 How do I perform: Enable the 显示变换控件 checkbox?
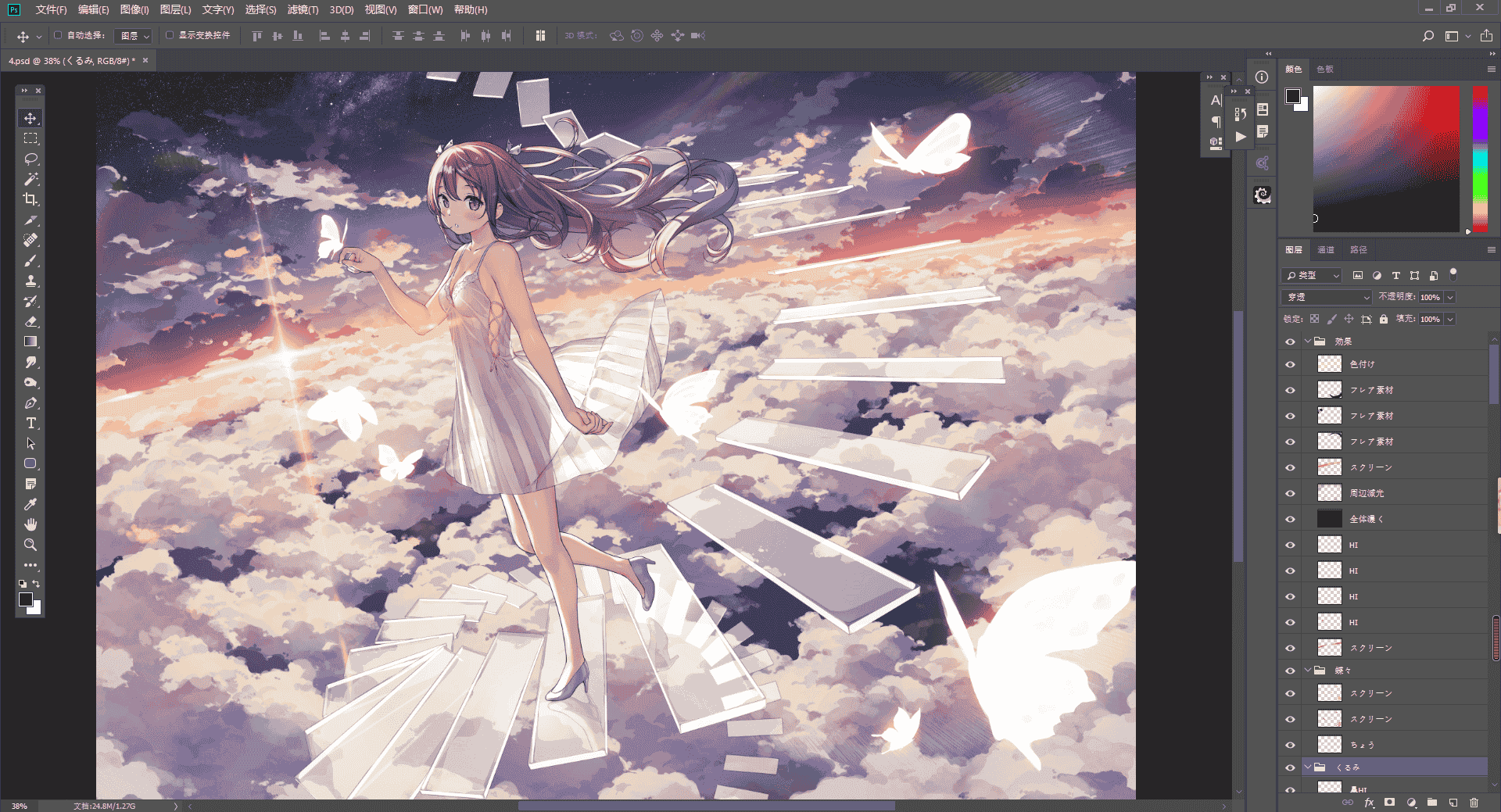click(x=170, y=35)
